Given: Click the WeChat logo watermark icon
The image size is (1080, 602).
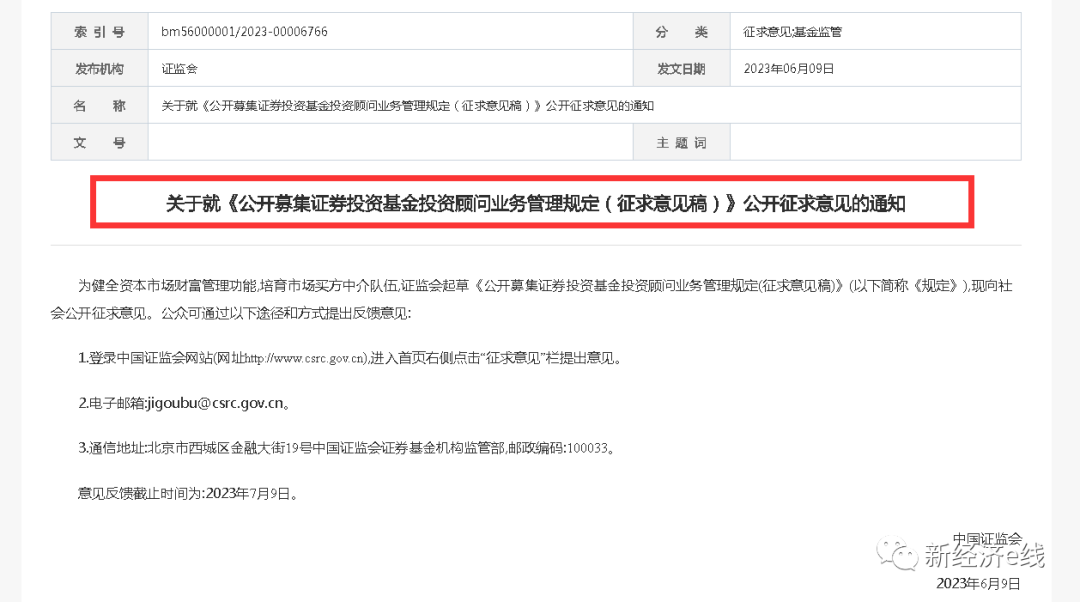Looking at the screenshot, I should (x=897, y=553).
